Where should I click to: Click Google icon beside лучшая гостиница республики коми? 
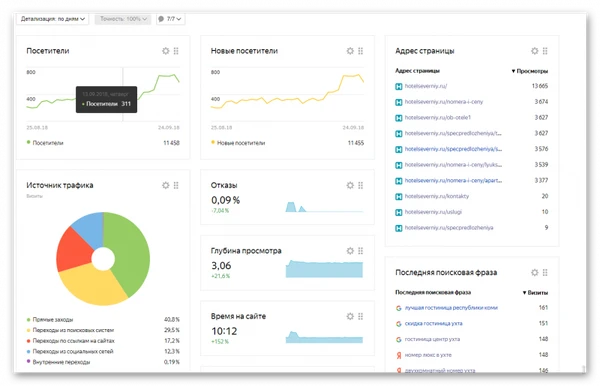tap(398, 308)
